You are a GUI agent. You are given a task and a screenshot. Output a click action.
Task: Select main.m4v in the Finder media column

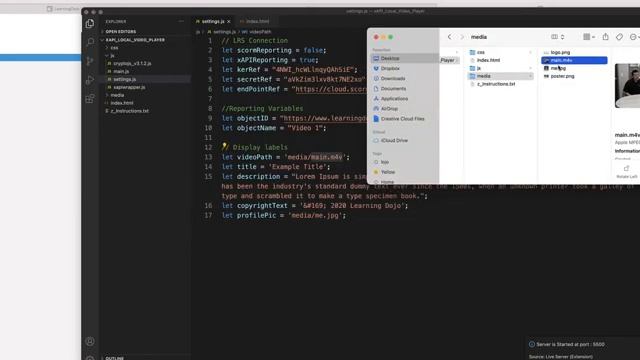[574, 60]
